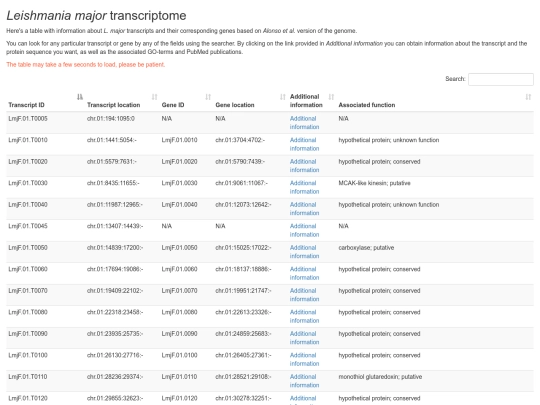Click the Gene ID column header

click(173, 105)
